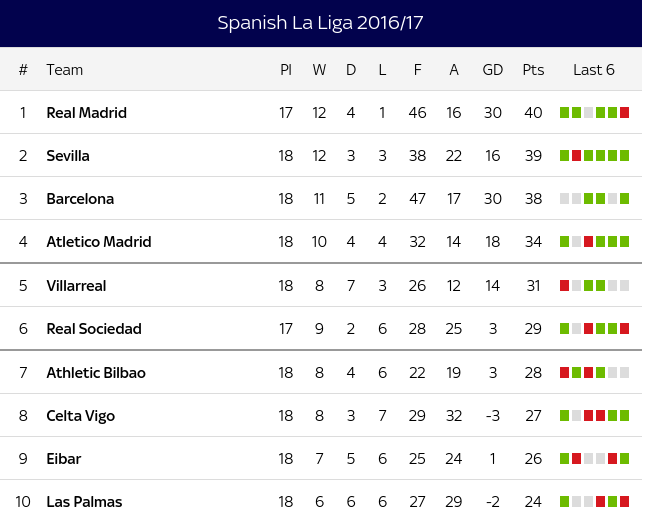Viewport: 659px width, 522px height.
Task: Click Real Madrid's red last-result square
Action: click(x=625, y=113)
